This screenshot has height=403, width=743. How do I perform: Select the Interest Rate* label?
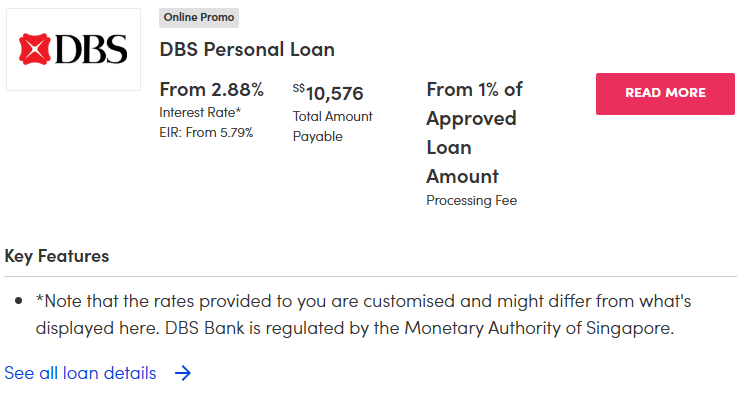[200, 112]
